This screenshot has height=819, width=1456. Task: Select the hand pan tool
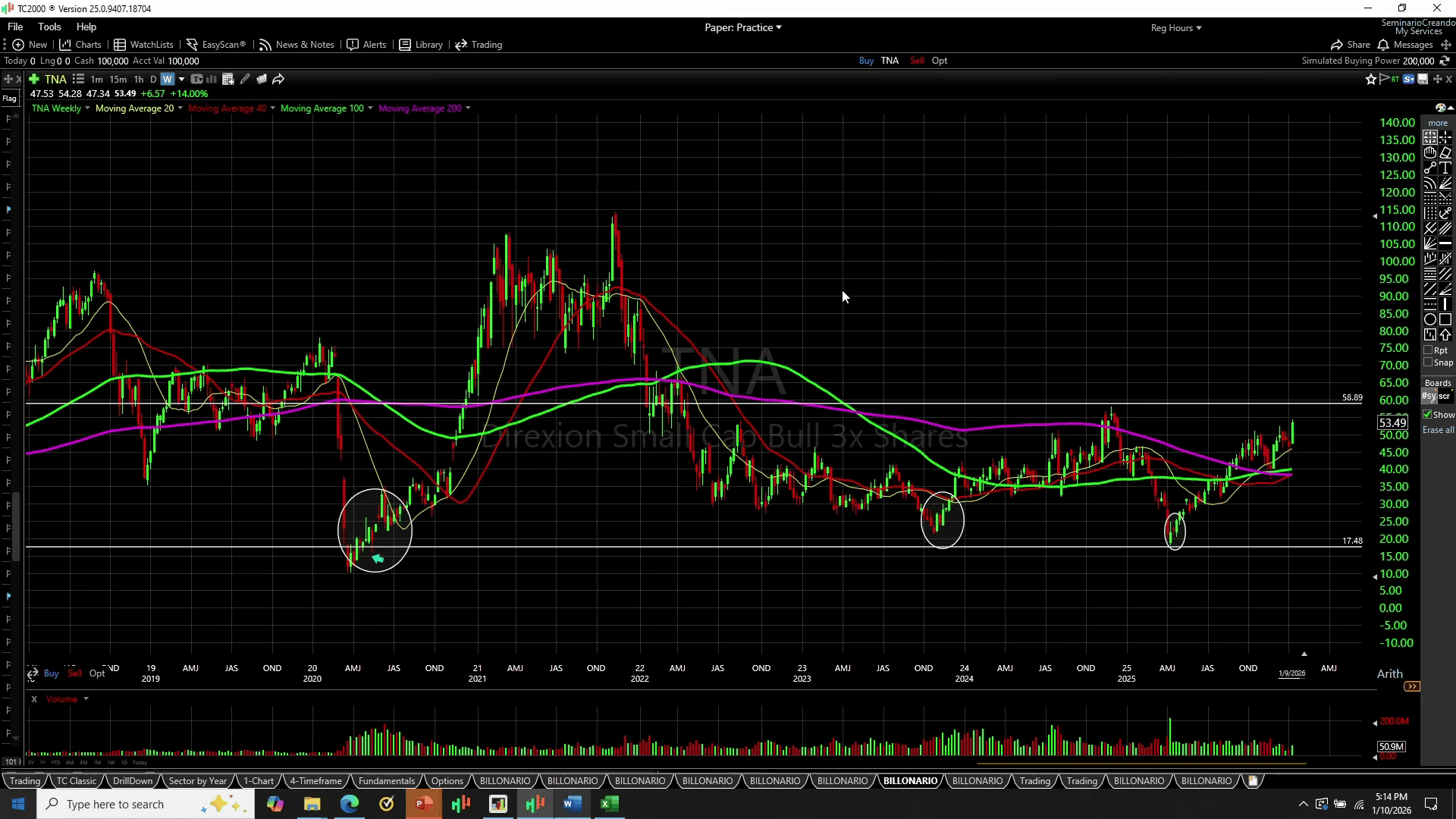(x=1430, y=152)
